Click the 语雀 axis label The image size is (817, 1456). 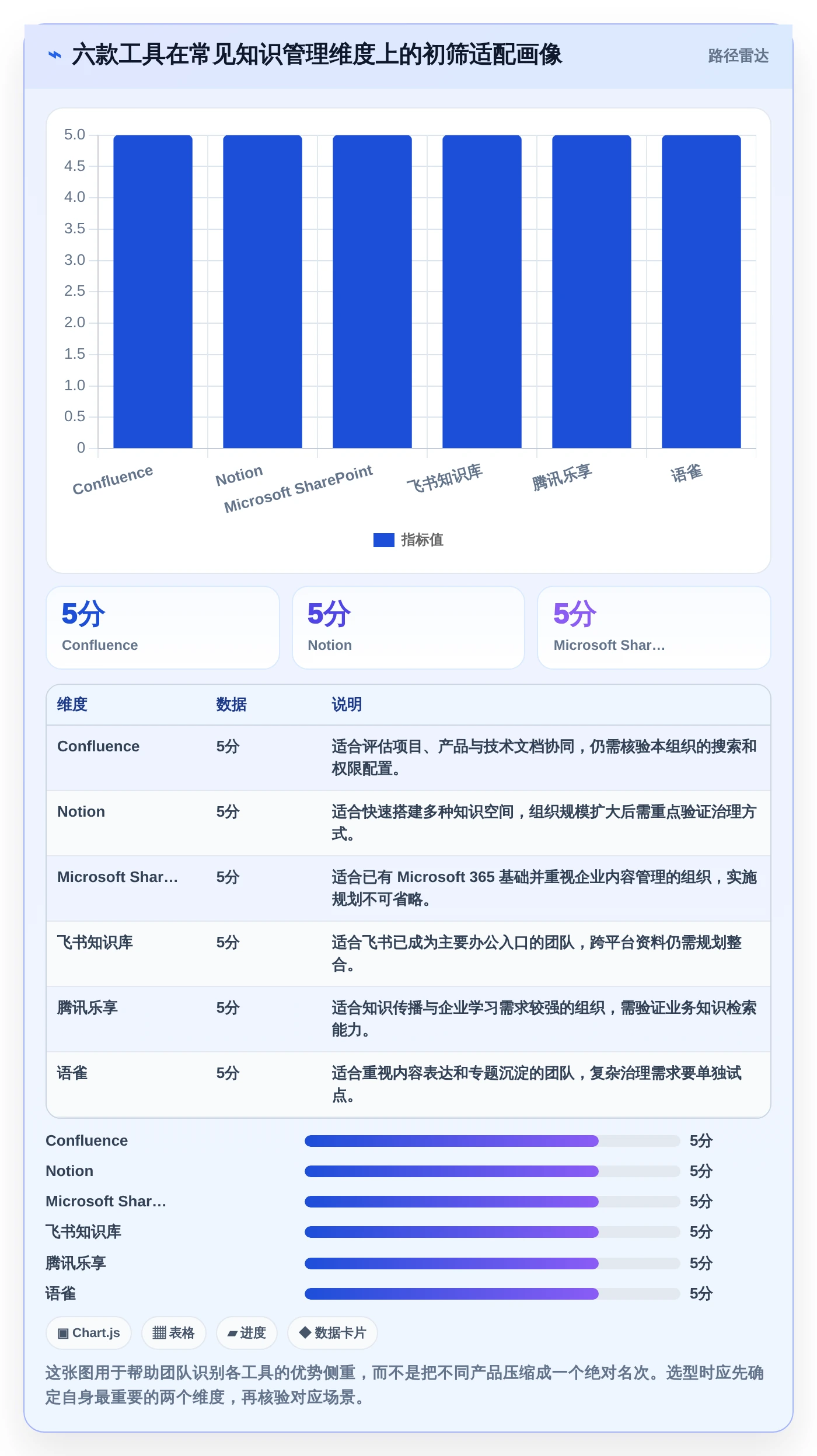coord(686,473)
